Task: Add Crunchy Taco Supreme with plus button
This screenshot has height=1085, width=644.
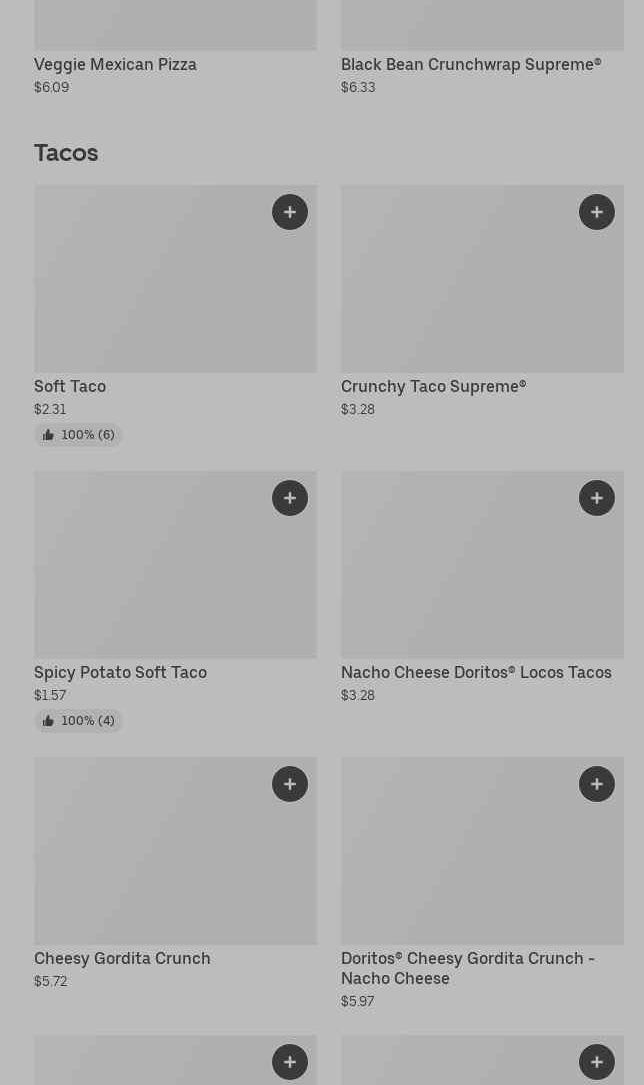Action: coord(597,212)
